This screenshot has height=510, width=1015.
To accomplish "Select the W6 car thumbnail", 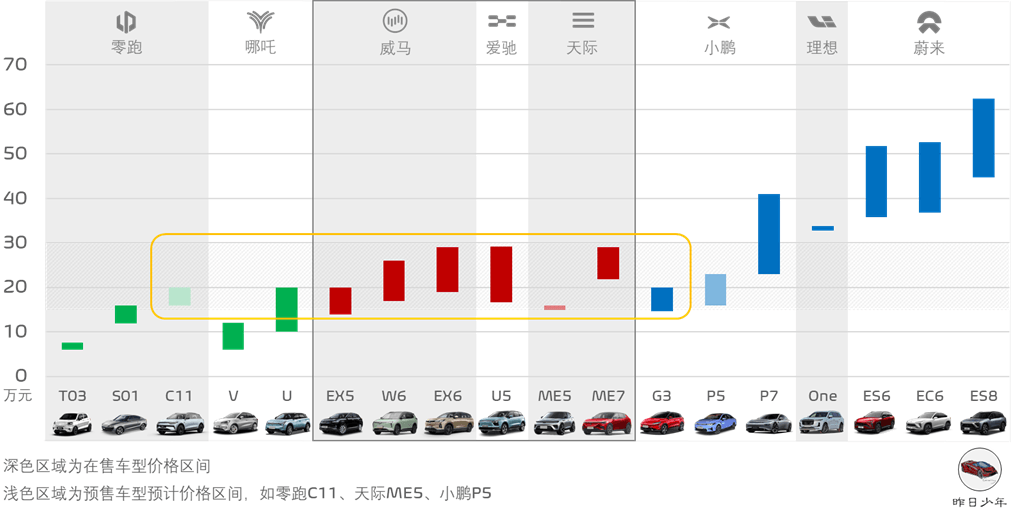I will coord(395,423).
